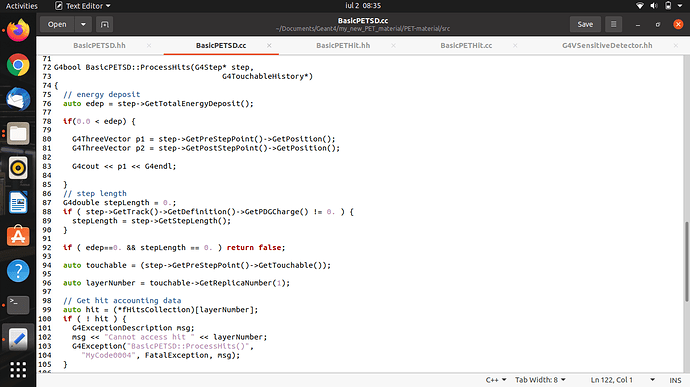Save the file with Save button
This screenshot has height=387, width=690.
coord(585,24)
